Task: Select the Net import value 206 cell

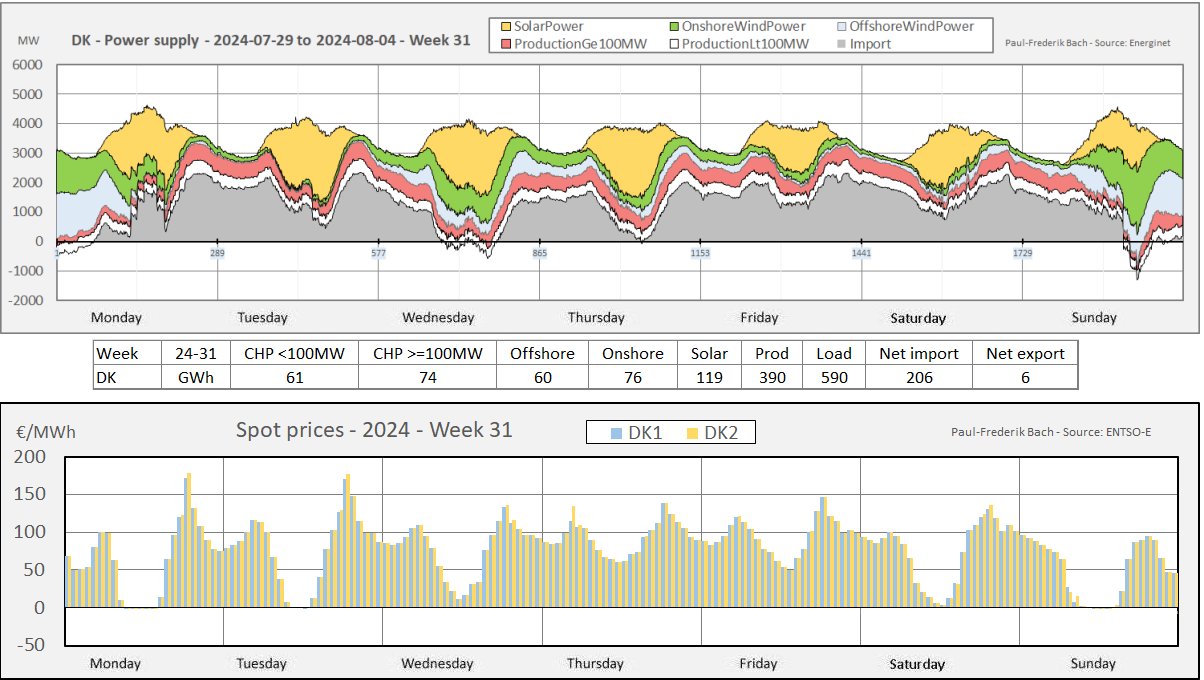Action: point(918,377)
